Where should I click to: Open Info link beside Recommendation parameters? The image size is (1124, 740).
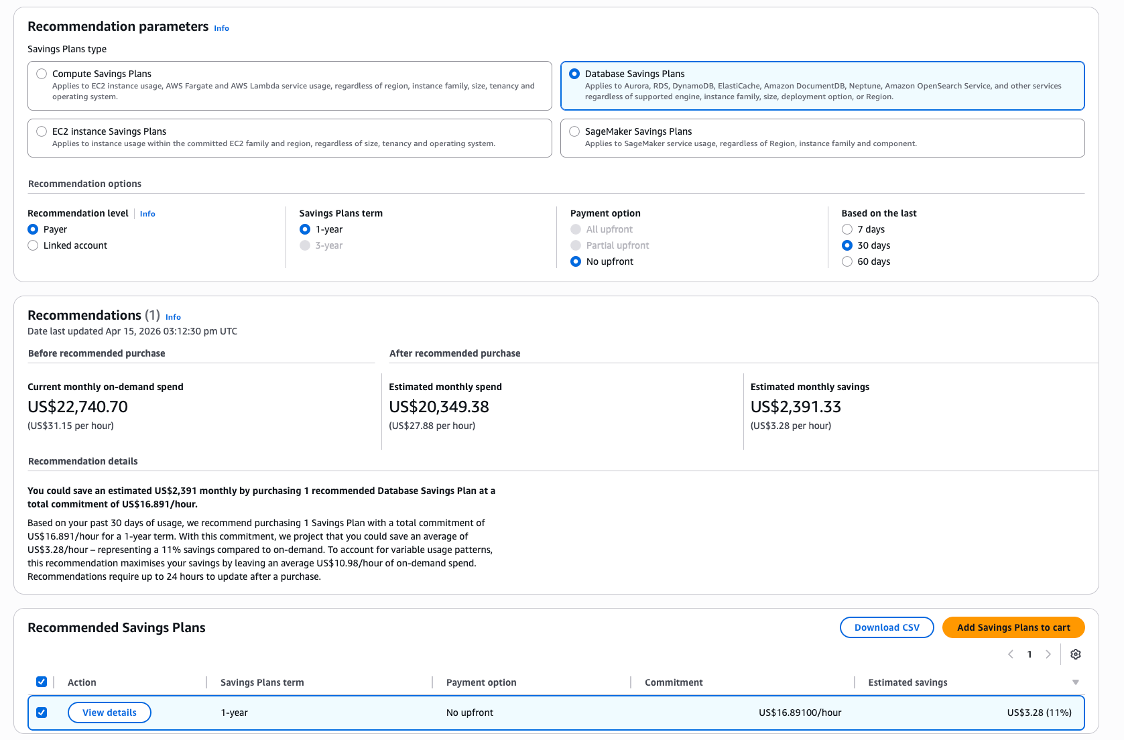tap(222, 28)
